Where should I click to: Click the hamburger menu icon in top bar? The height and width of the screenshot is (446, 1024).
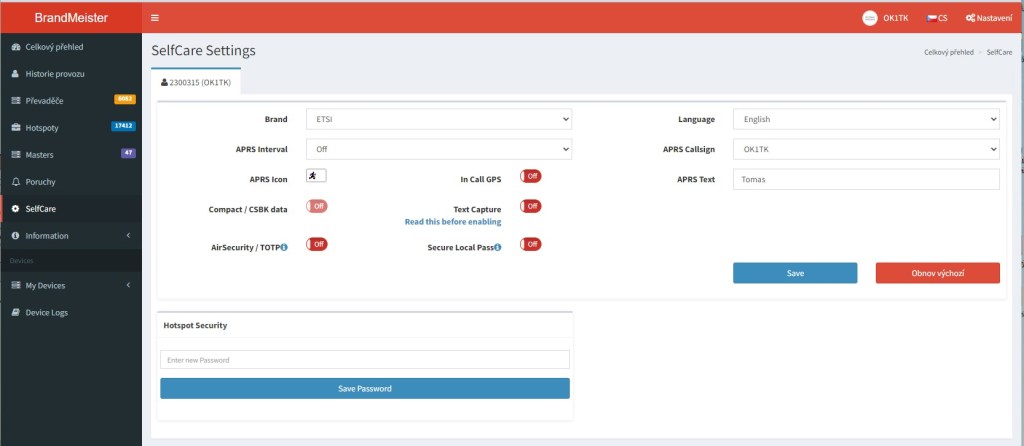click(155, 18)
